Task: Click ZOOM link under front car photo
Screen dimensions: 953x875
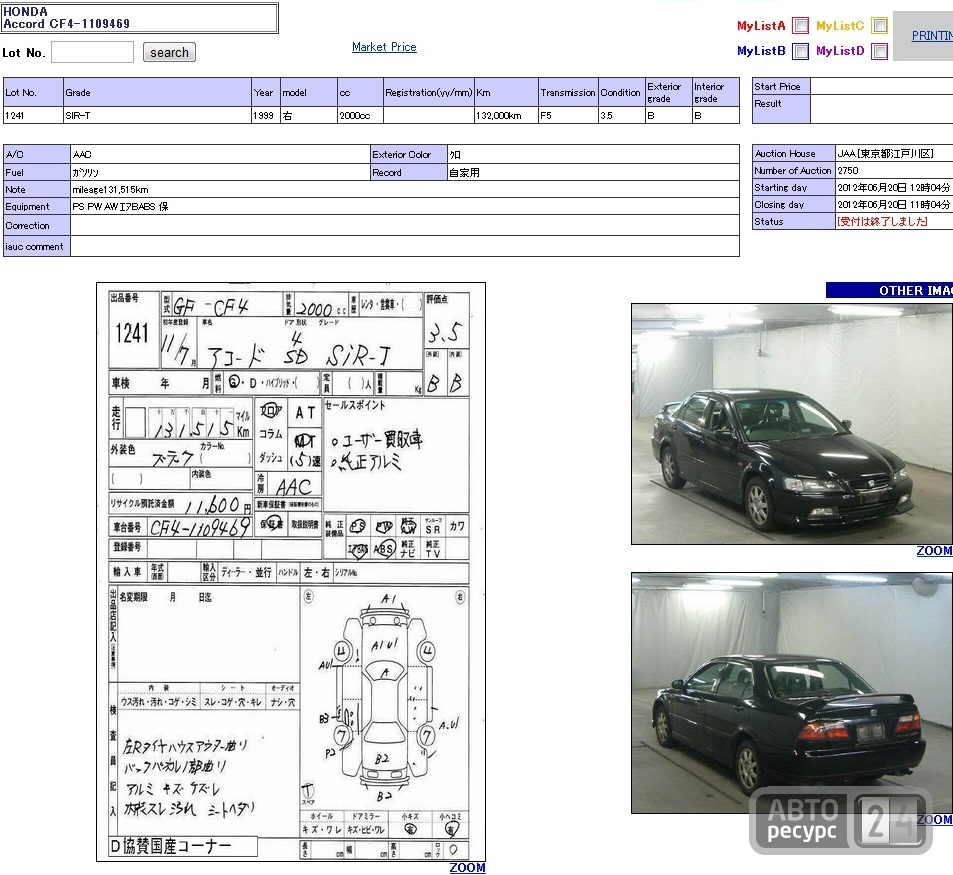Action: (x=934, y=551)
